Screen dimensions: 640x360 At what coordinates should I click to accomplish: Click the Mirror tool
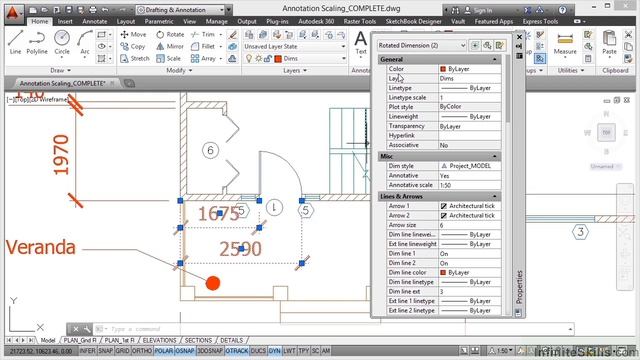170,47
